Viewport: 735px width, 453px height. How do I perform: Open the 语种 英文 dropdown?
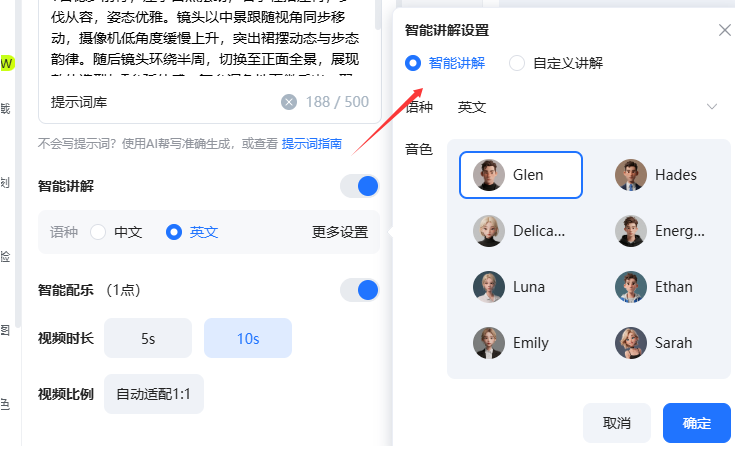[x=587, y=107]
